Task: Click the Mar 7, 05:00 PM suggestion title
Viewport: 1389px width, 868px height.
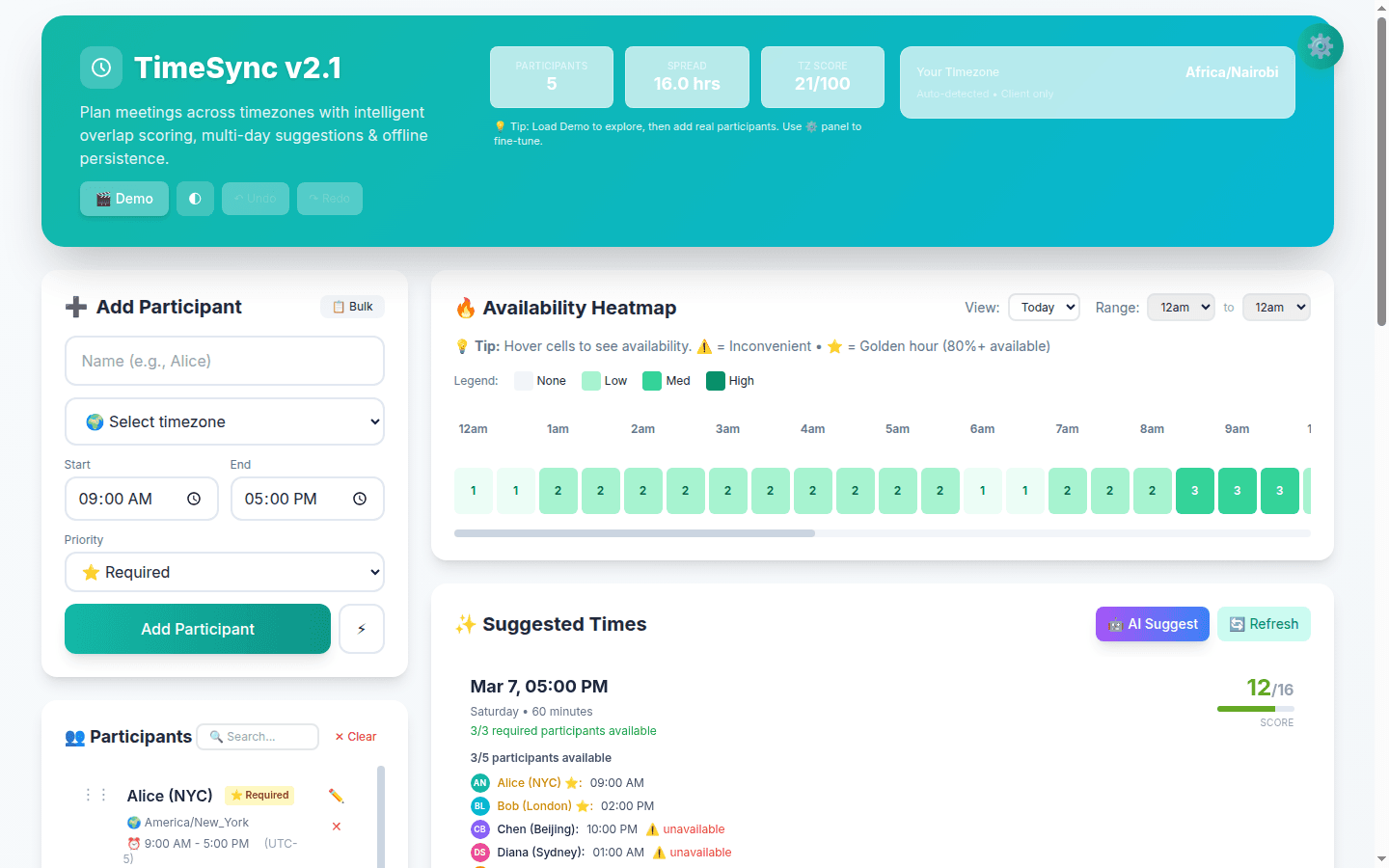Action: tap(539, 687)
